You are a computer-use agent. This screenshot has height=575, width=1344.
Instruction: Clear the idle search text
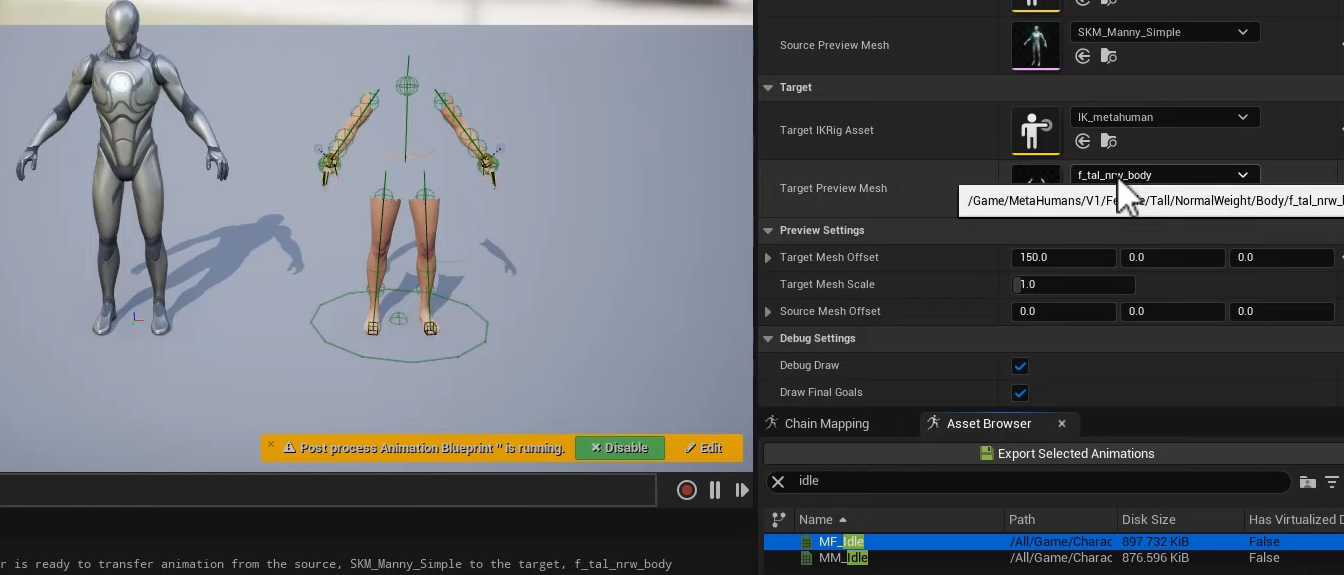click(778, 482)
